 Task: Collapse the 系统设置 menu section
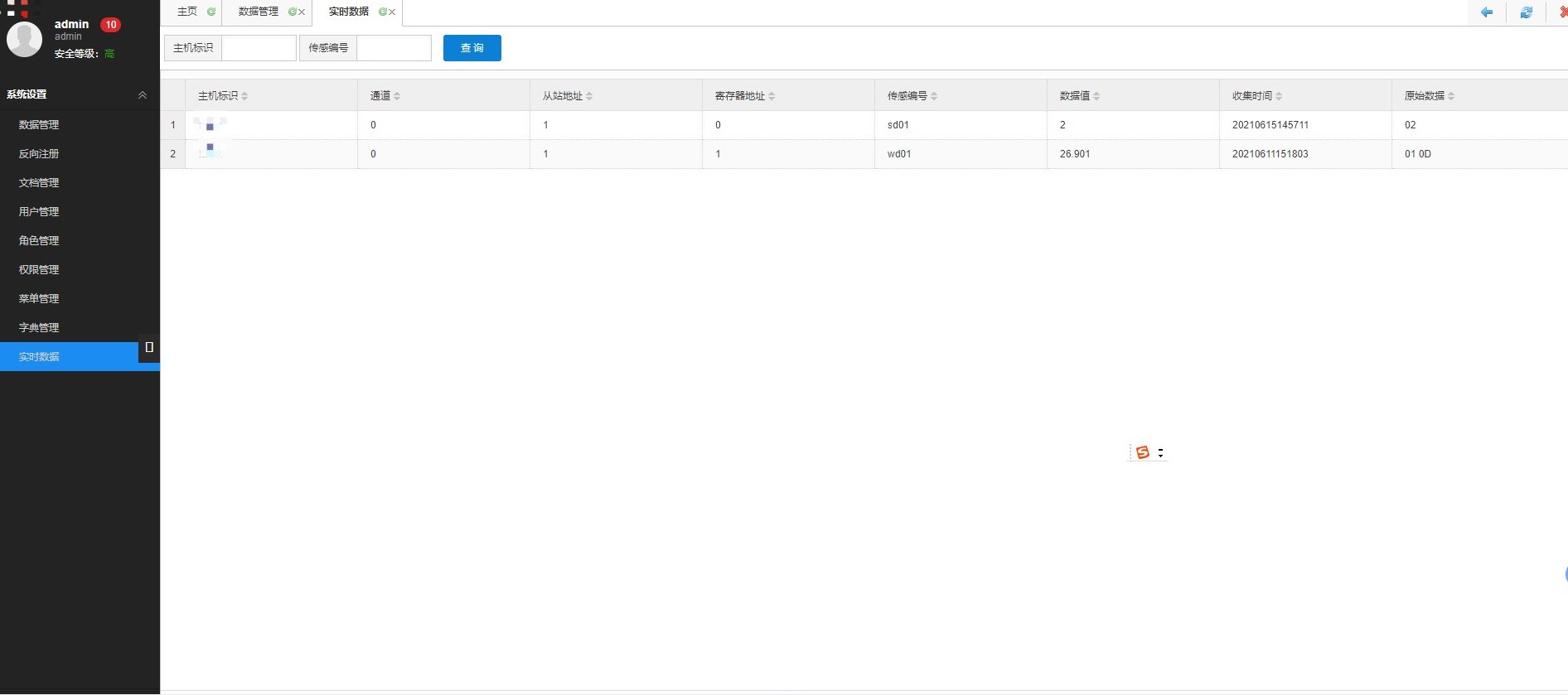point(143,94)
